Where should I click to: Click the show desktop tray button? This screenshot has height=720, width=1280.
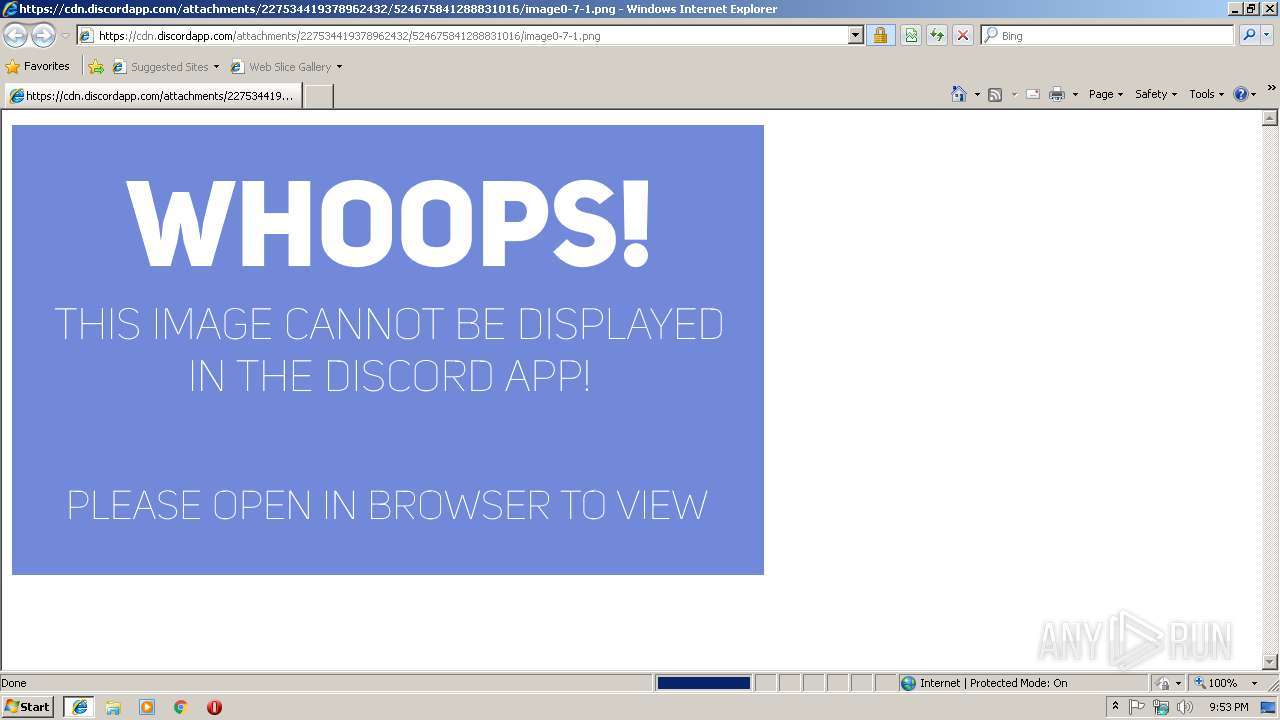[1269, 707]
